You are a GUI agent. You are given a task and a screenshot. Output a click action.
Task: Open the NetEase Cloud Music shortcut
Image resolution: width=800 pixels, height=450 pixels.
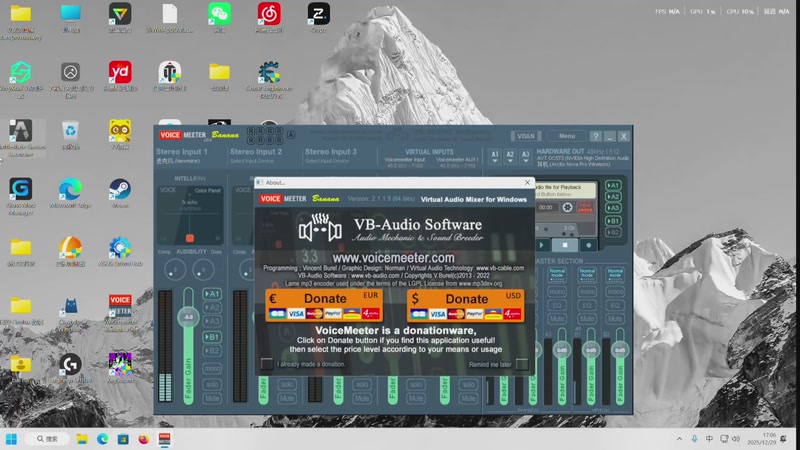(269, 18)
